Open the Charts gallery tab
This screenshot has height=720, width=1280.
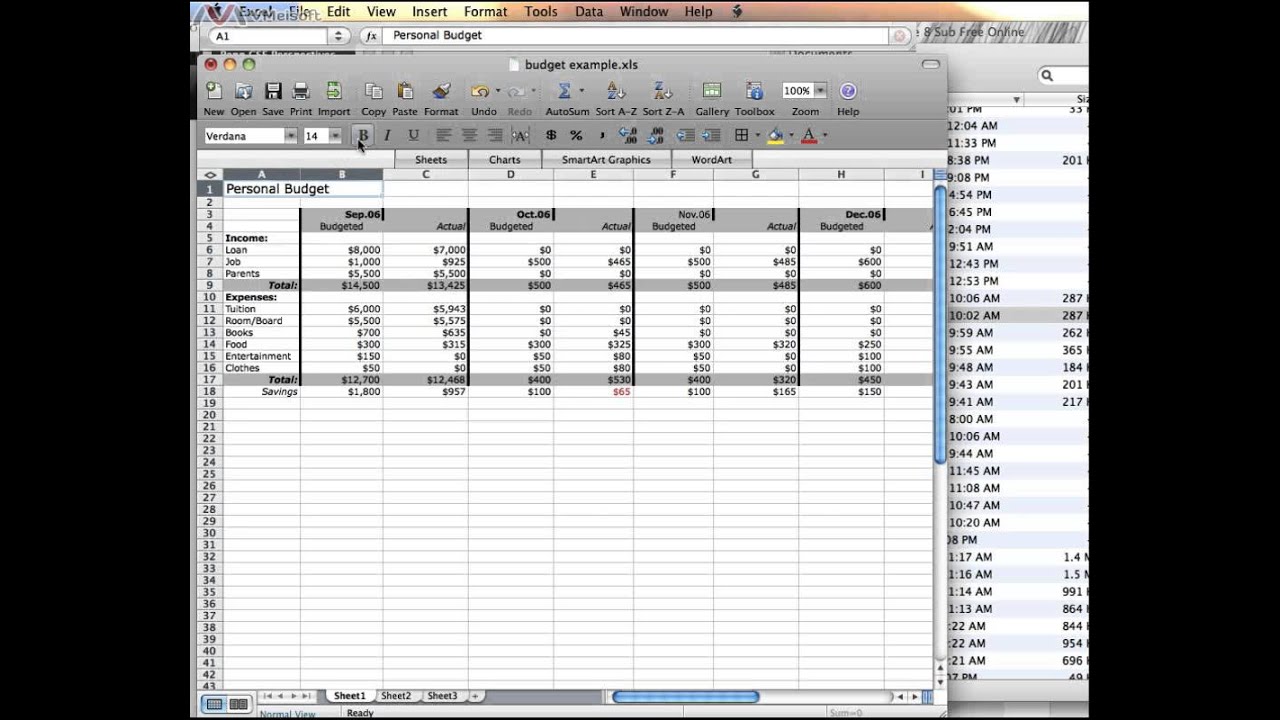[504, 159]
